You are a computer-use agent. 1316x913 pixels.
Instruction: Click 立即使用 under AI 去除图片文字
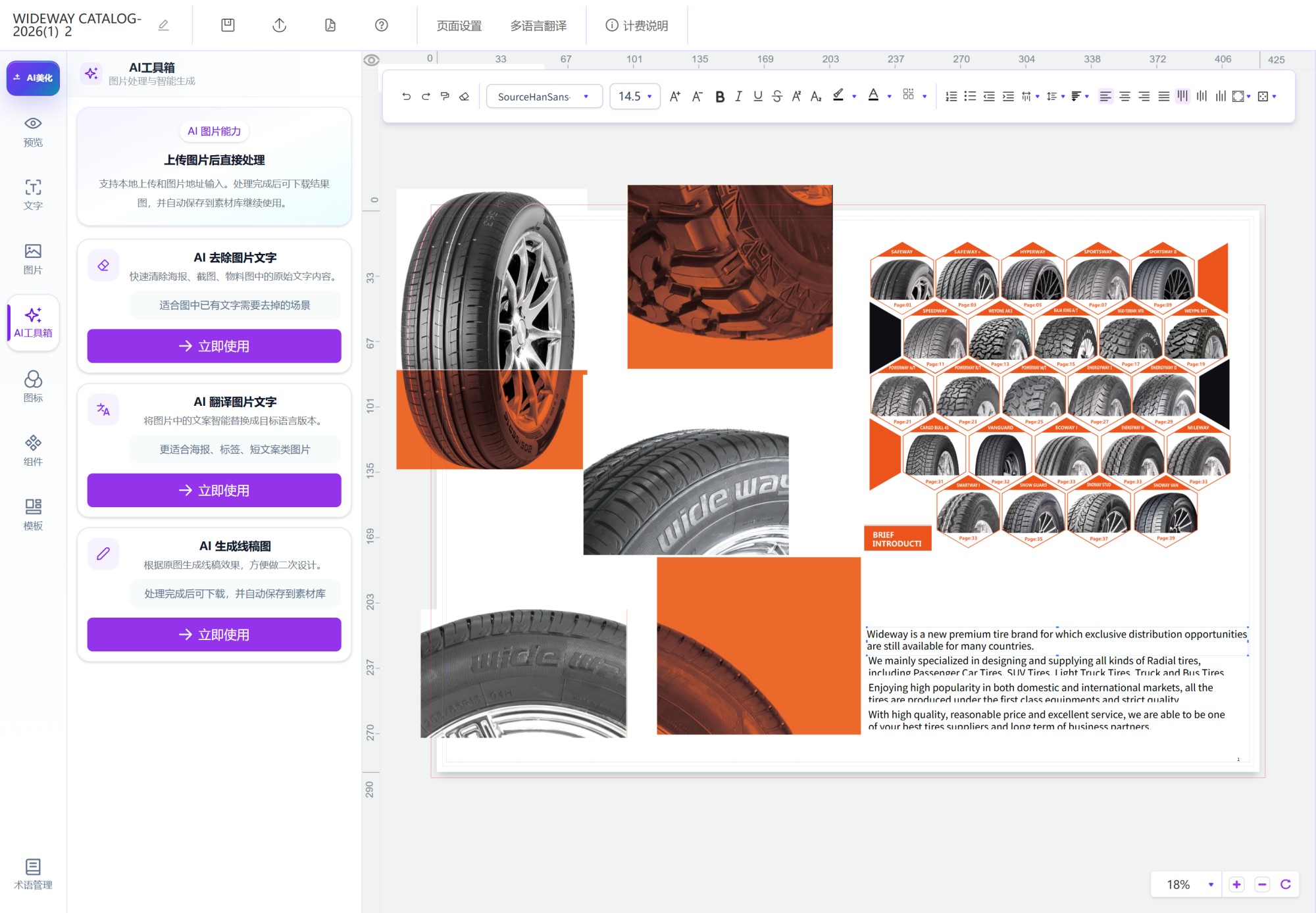pyautogui.click(x=214, y=346)
